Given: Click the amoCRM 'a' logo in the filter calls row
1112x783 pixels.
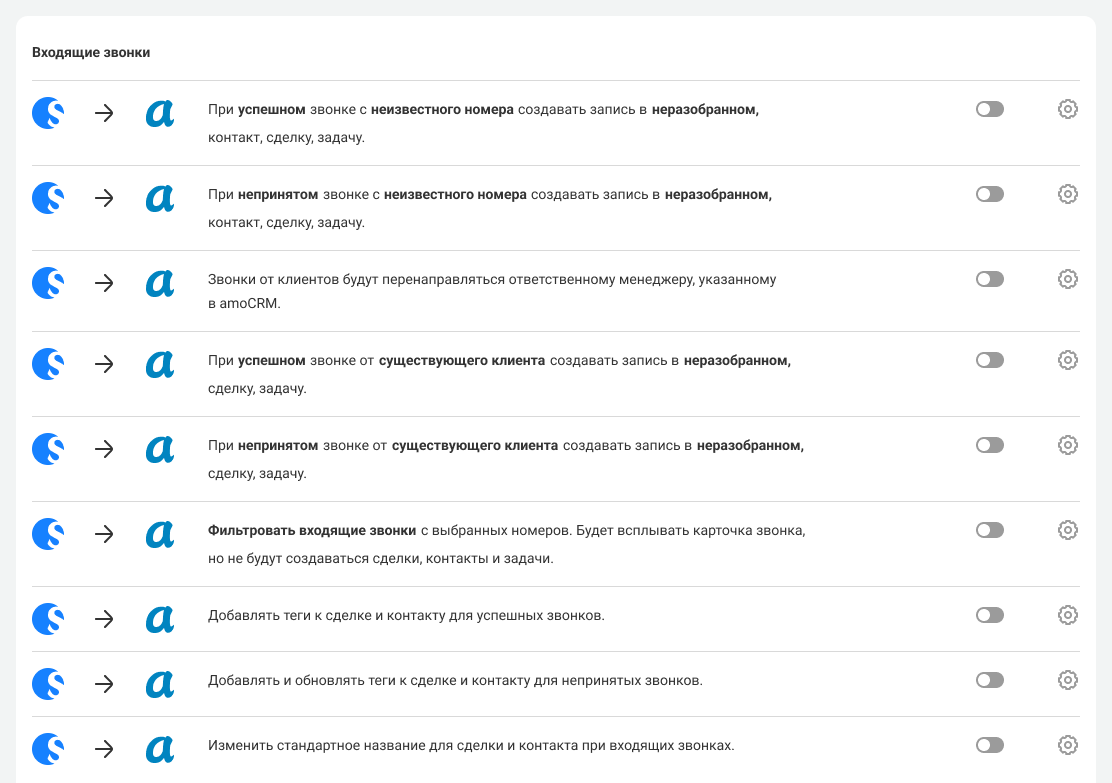Looking at the screenshot, I should click(x=160, y=534).
